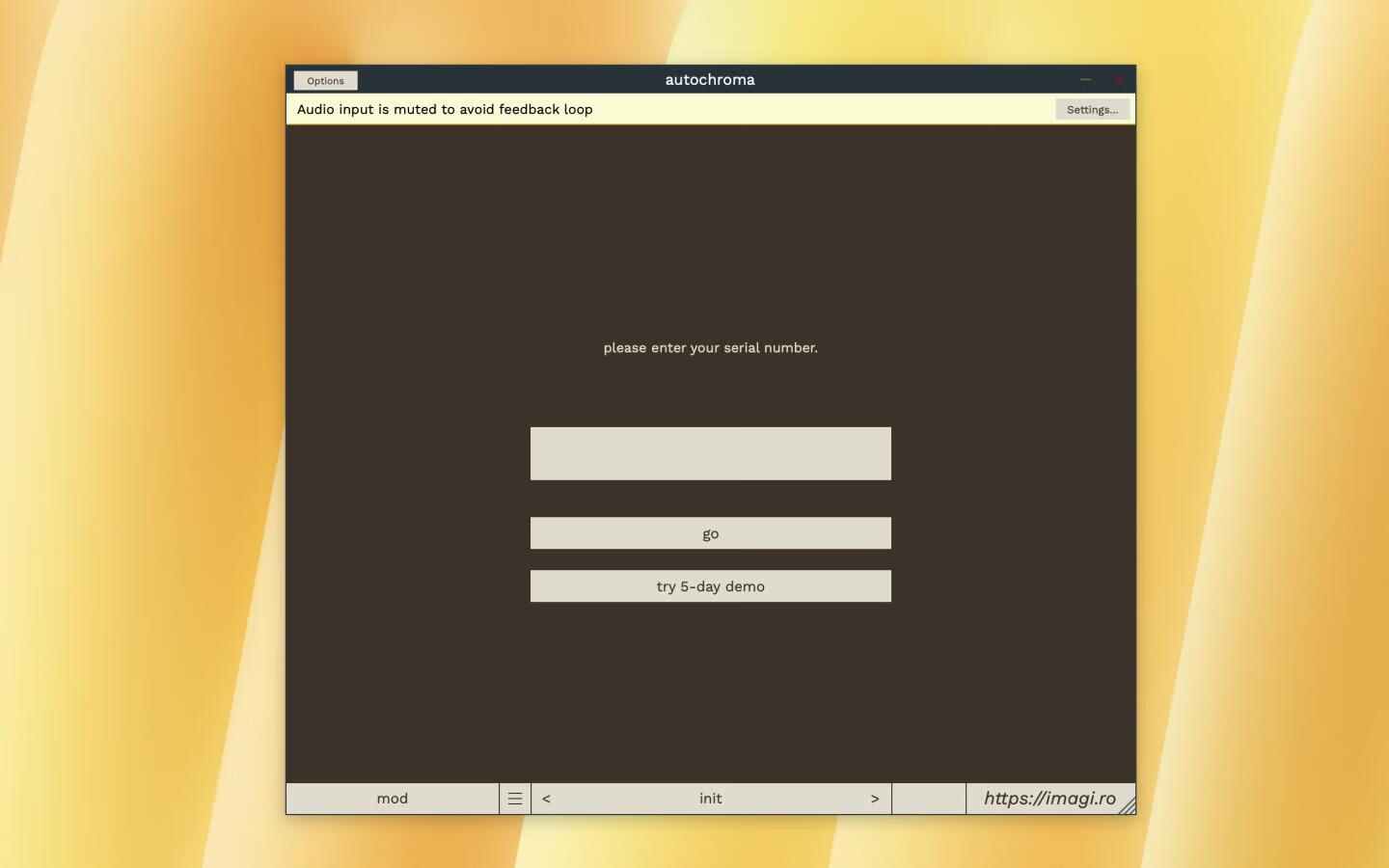The image size is (1389, 868).
Task: Go to next preset with > arrow
Action: [875, 799]
